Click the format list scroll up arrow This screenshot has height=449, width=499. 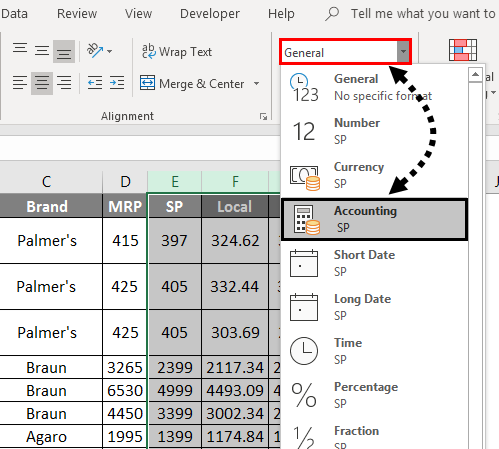pyautogui.click(x=475, y=75)
